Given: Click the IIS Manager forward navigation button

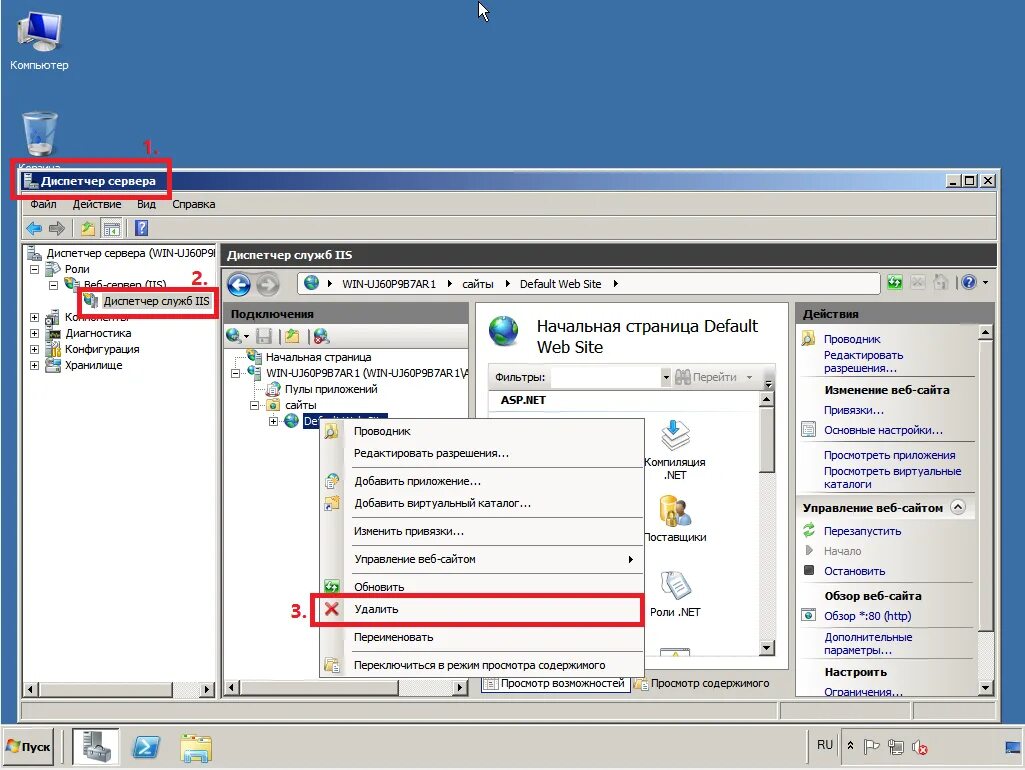Looking at the screenshot, I should 267,284.
